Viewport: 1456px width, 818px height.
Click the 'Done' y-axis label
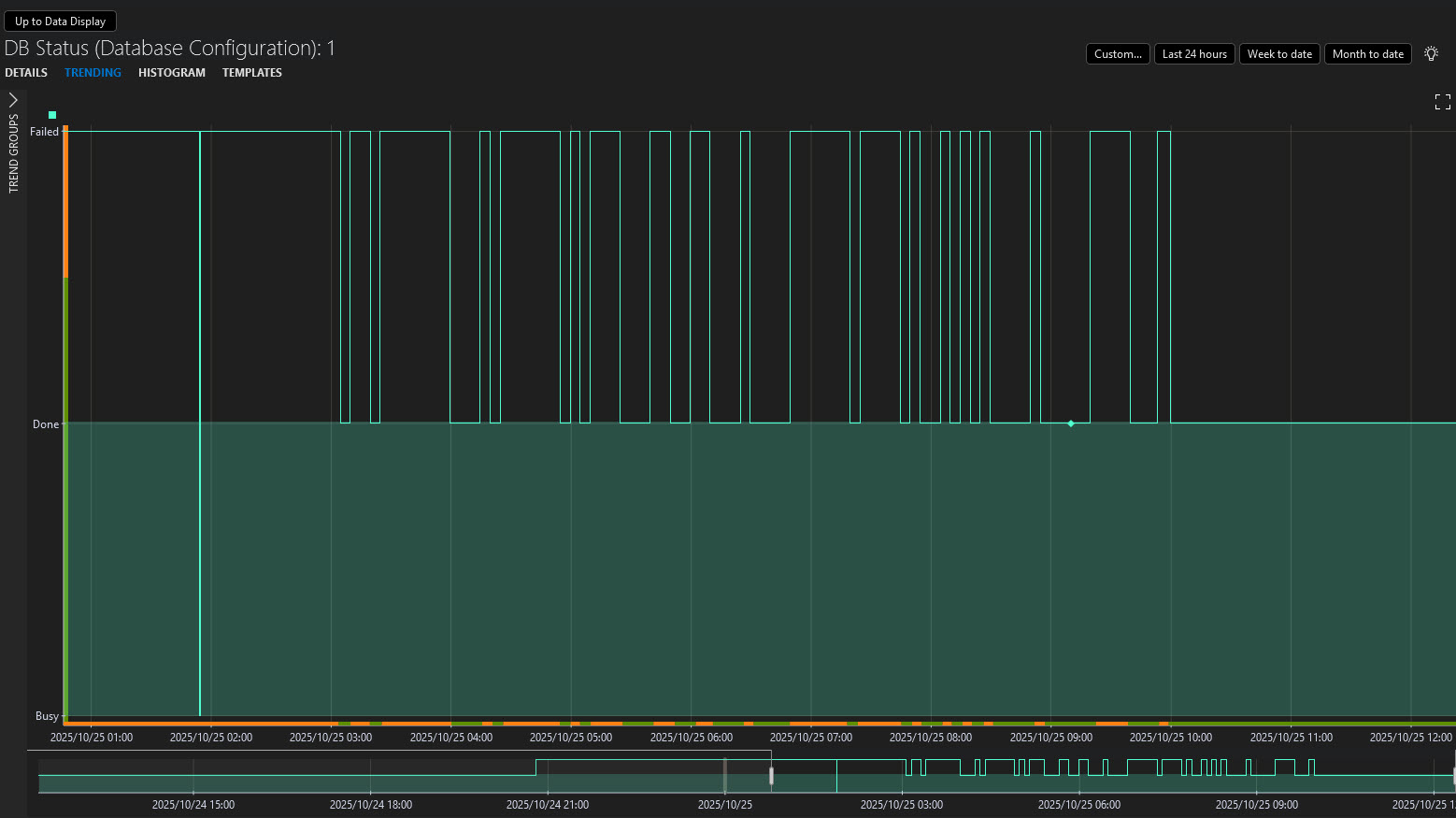pos(46,424)
